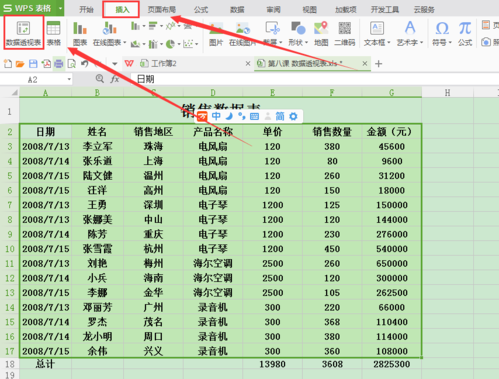Switch to 审阅 (Review) tab
The height and width of the screenshot is (379, 499).
click(273, 9)
